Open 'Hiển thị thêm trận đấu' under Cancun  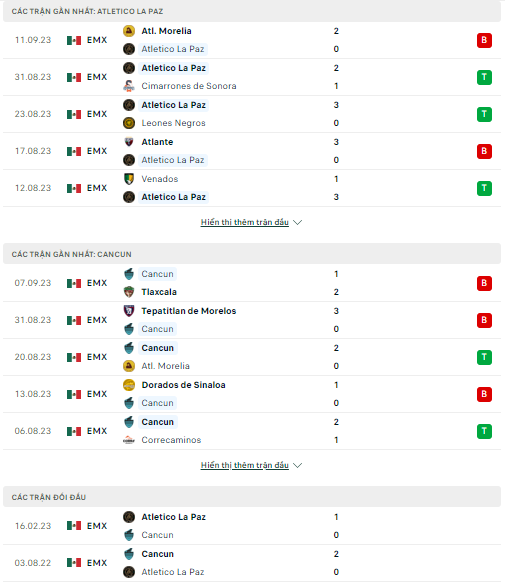245,465
